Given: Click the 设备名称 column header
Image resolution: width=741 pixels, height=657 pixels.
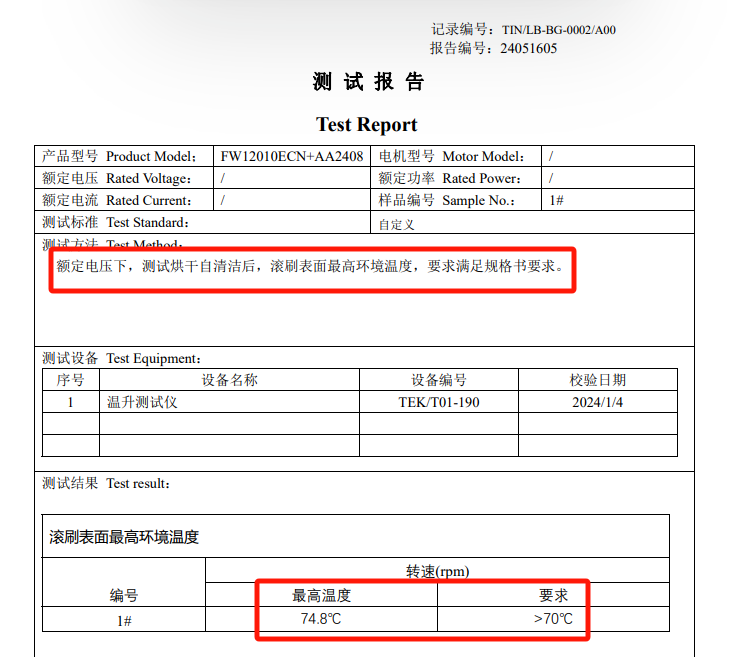Looking at the screenshot, I should 229,380.
